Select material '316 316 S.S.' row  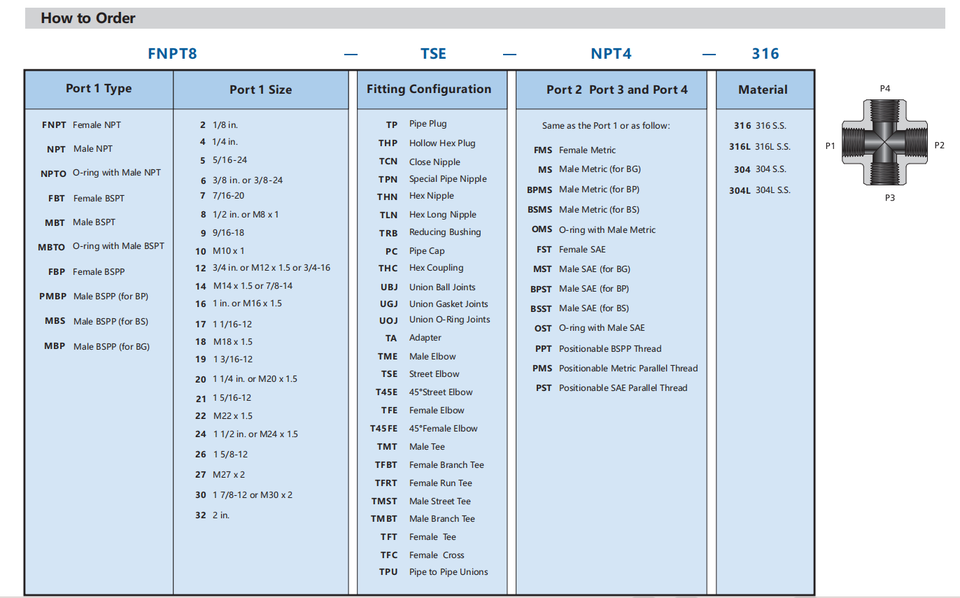[x=760, y=126]
